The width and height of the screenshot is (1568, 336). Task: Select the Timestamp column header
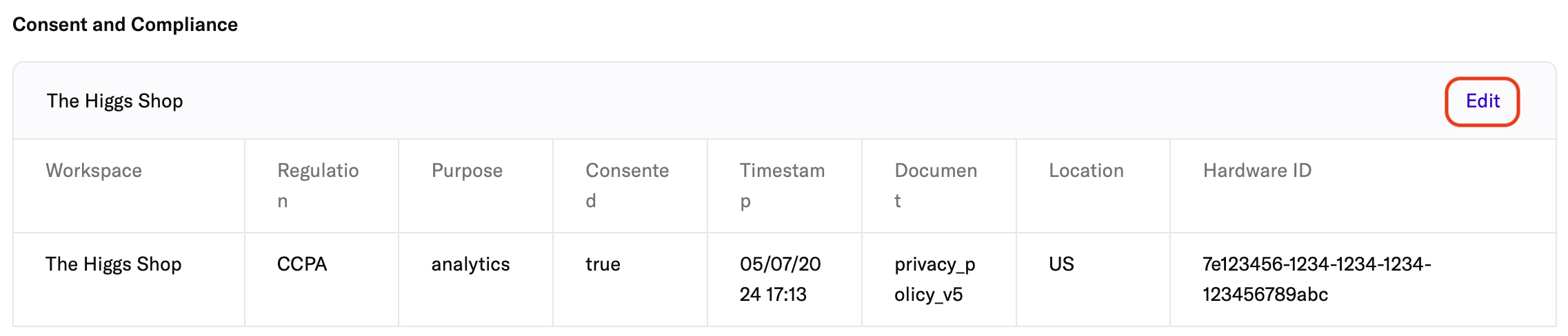(x=782, y=186)
